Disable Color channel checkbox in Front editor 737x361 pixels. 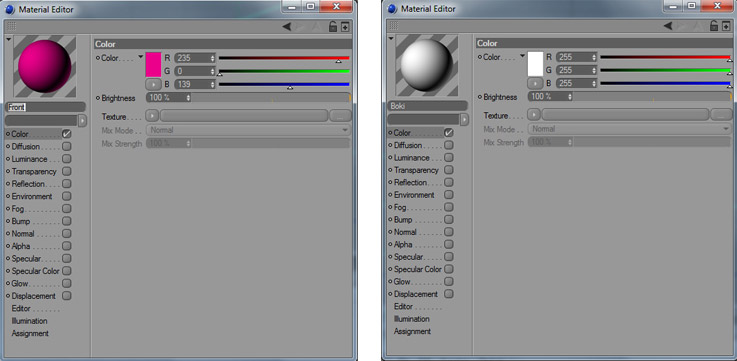tap(67, 134)
